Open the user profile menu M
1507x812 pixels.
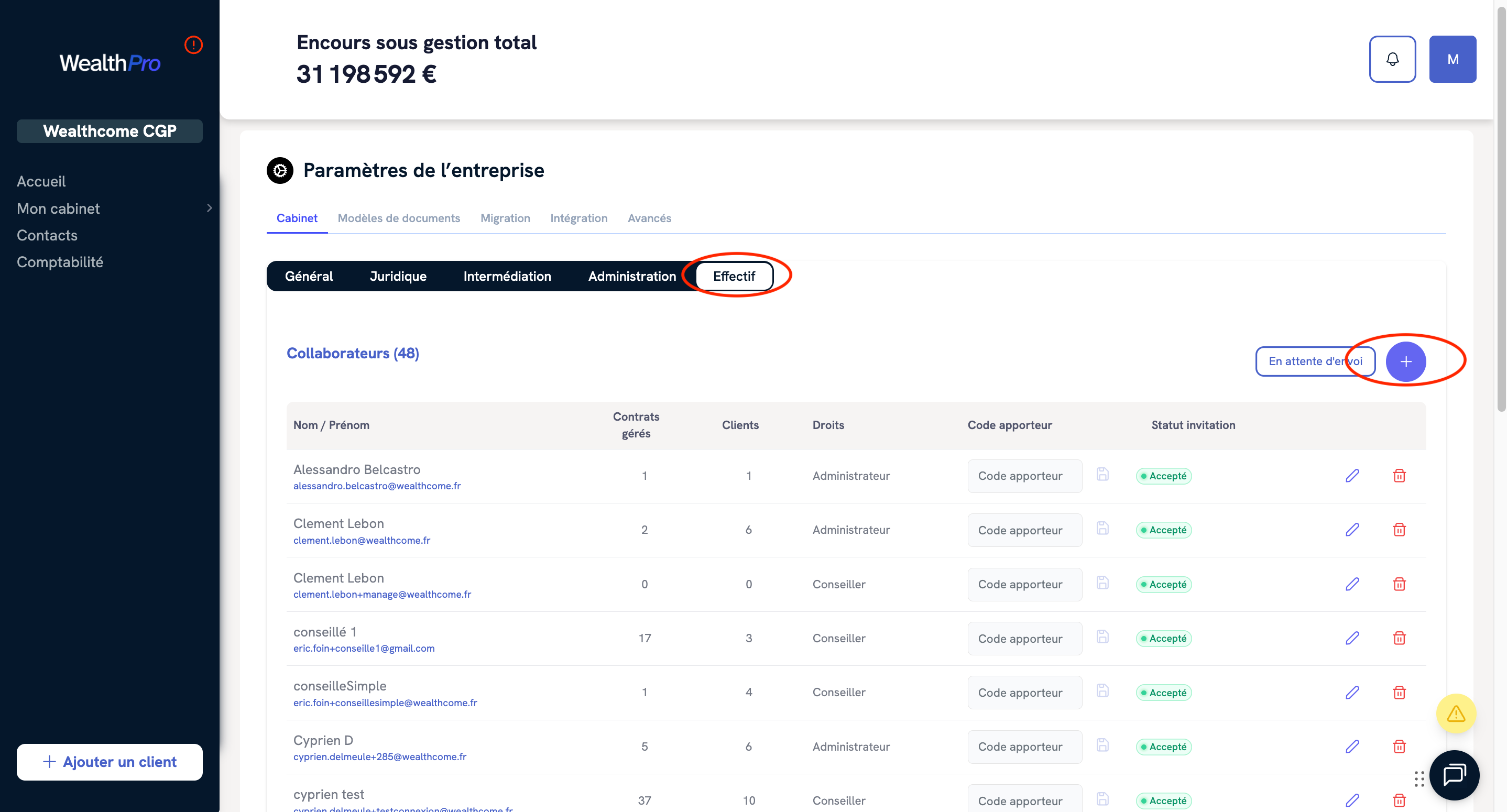(x=1452, y=59)
